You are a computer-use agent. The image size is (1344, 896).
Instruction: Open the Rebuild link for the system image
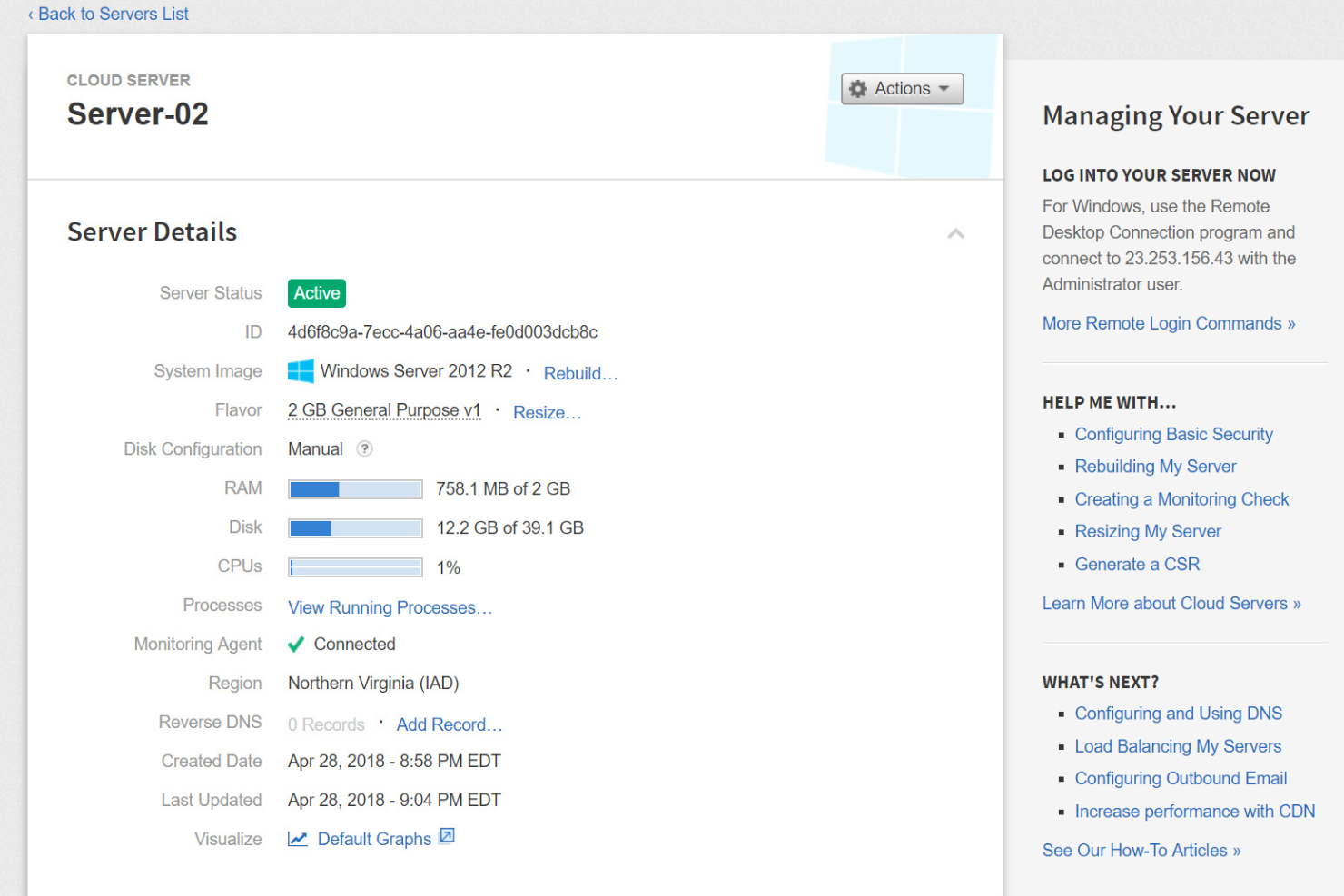click(579, 372)
